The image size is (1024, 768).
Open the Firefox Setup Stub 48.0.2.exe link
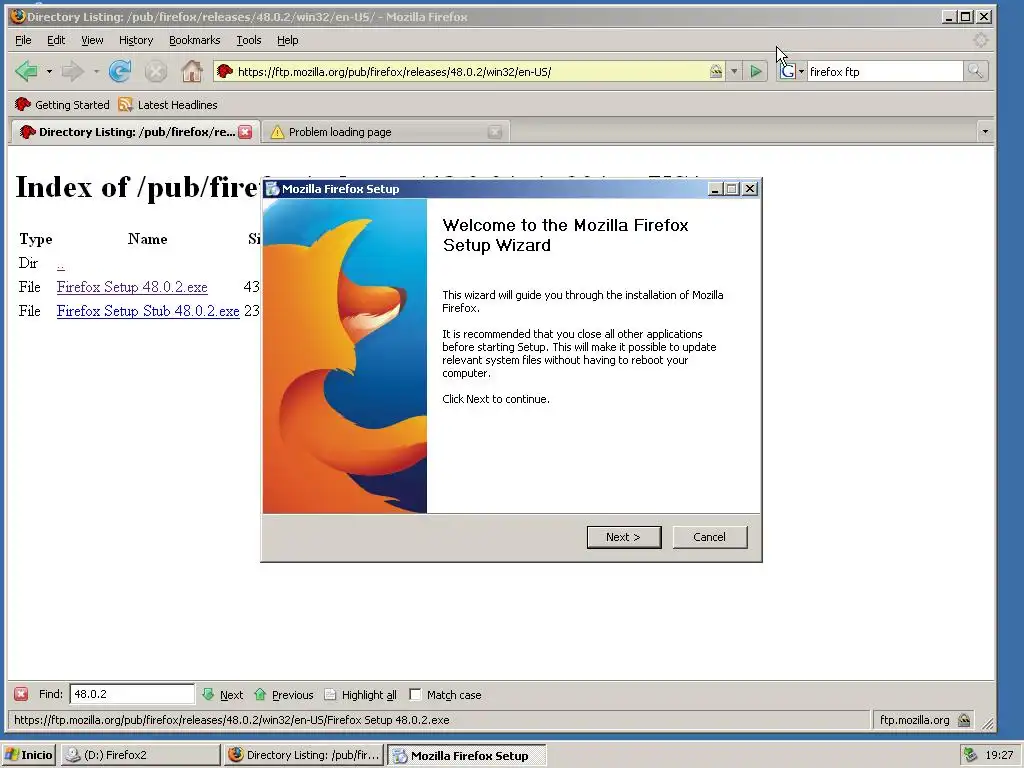[x=148, y=311]
